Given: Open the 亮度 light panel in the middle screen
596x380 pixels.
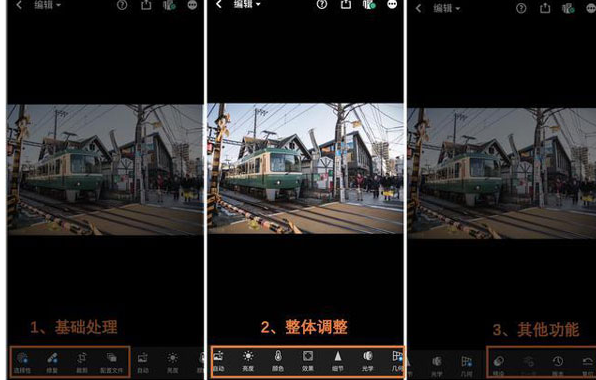Looking at the screenshot, I should point(248,361).
